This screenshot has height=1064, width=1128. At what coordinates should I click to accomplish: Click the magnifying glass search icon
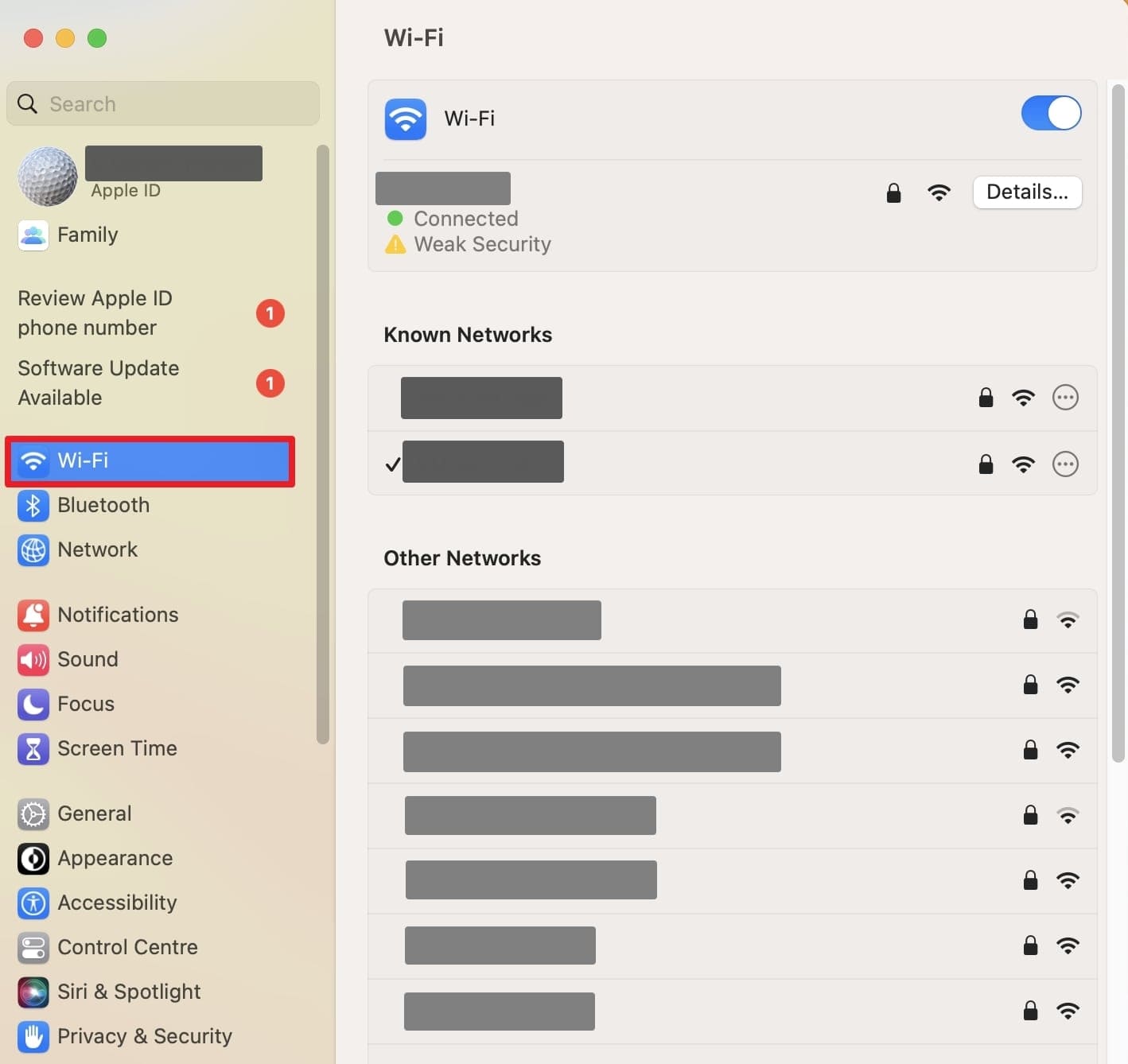click(27, 103)
